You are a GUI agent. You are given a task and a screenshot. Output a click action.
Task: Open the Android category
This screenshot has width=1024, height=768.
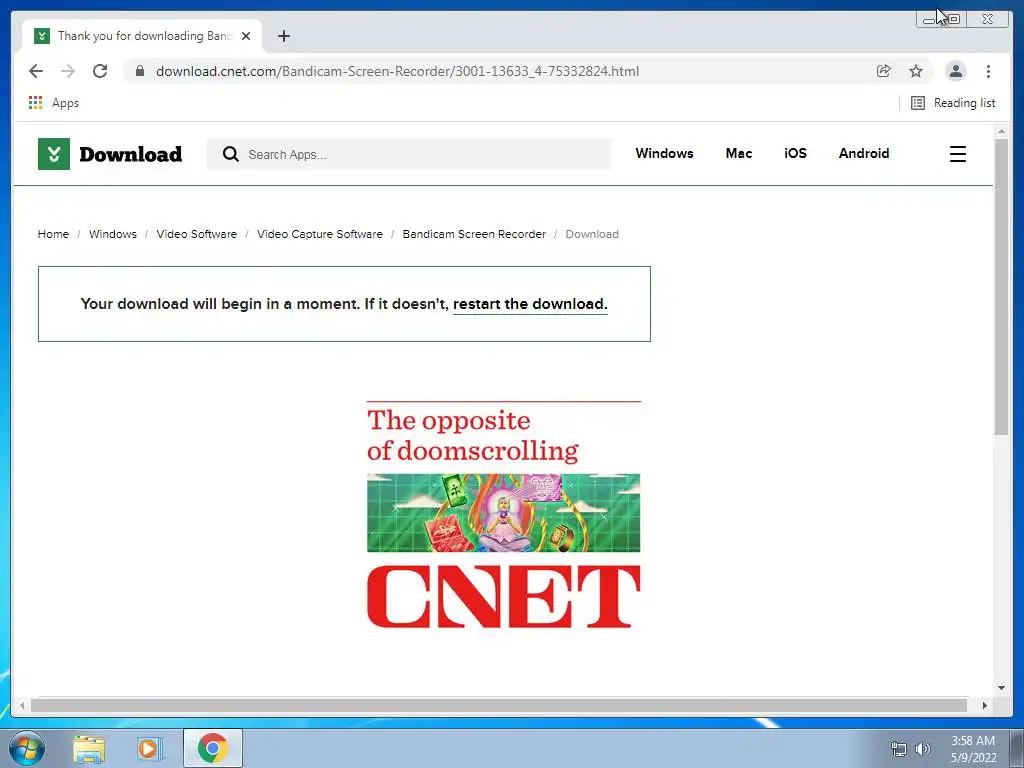(x=863, y=153)
